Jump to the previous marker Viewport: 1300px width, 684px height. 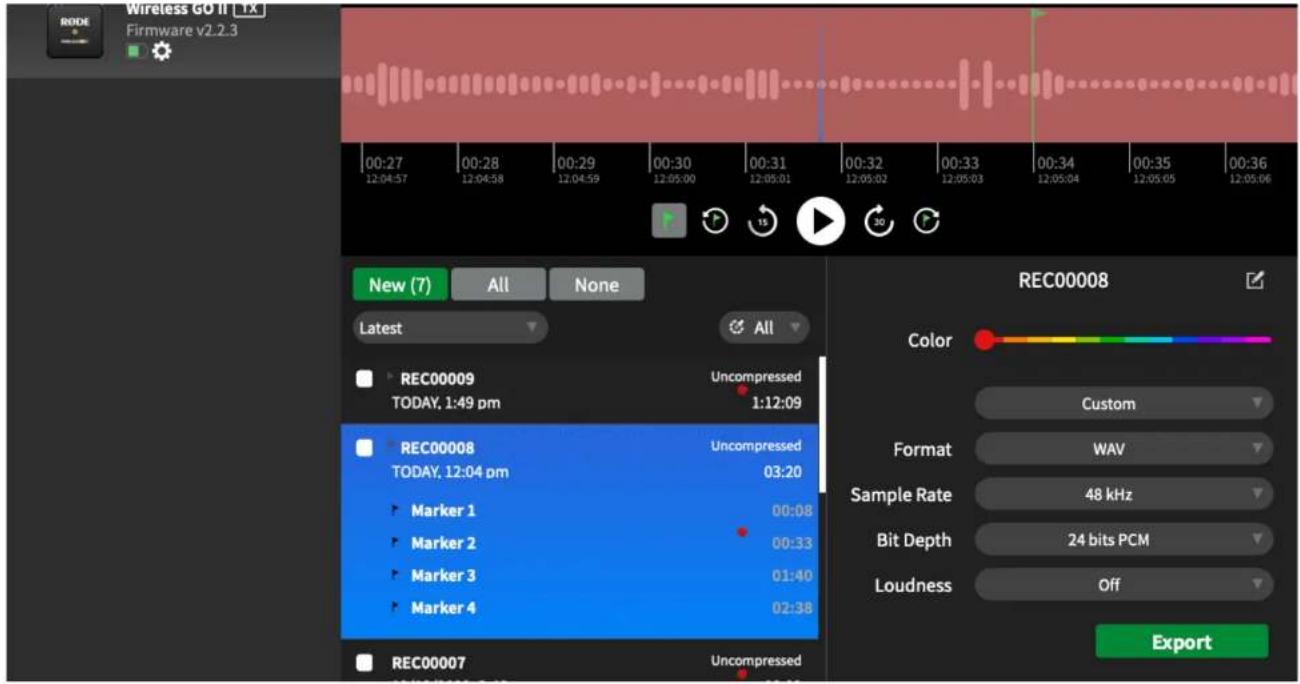coord(715,221)
